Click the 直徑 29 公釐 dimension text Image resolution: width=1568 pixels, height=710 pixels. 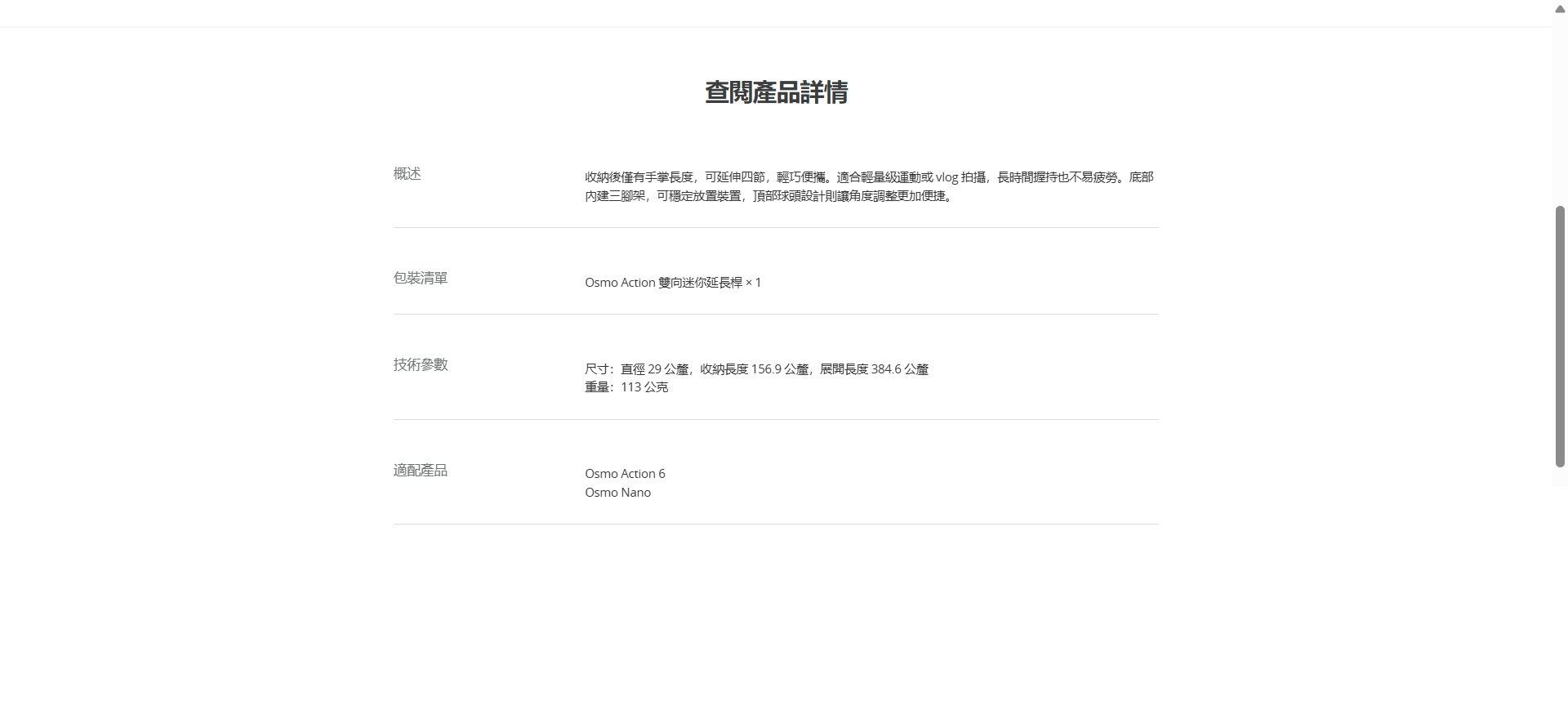[654, 369]
